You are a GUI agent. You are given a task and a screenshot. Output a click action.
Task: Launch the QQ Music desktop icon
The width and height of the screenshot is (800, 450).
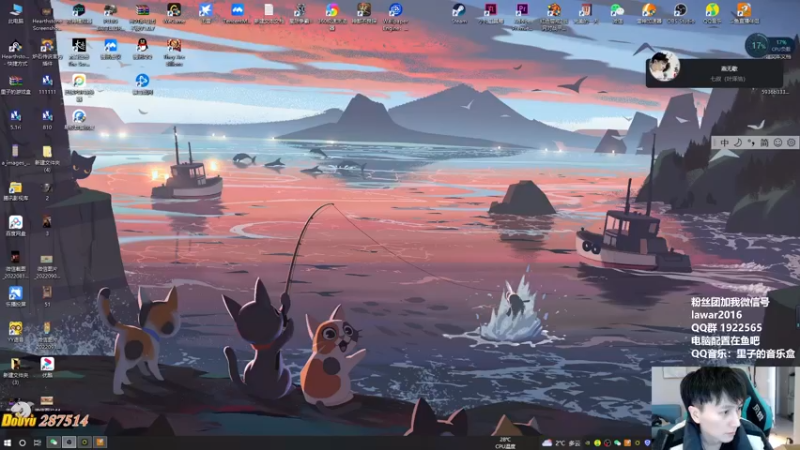[x=712, y=13]
